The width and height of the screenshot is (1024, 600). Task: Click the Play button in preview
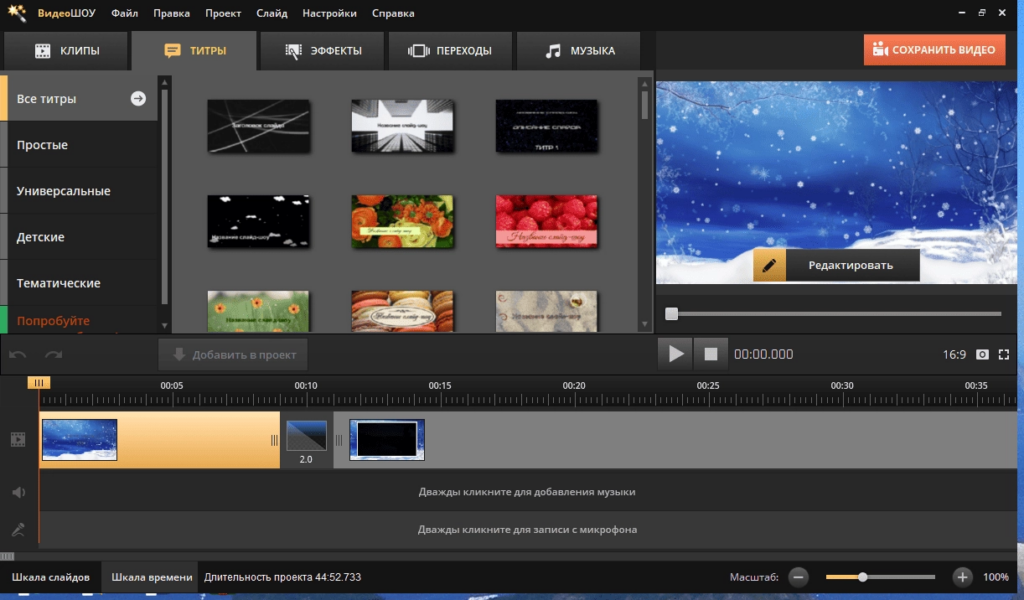coord(675,354)
